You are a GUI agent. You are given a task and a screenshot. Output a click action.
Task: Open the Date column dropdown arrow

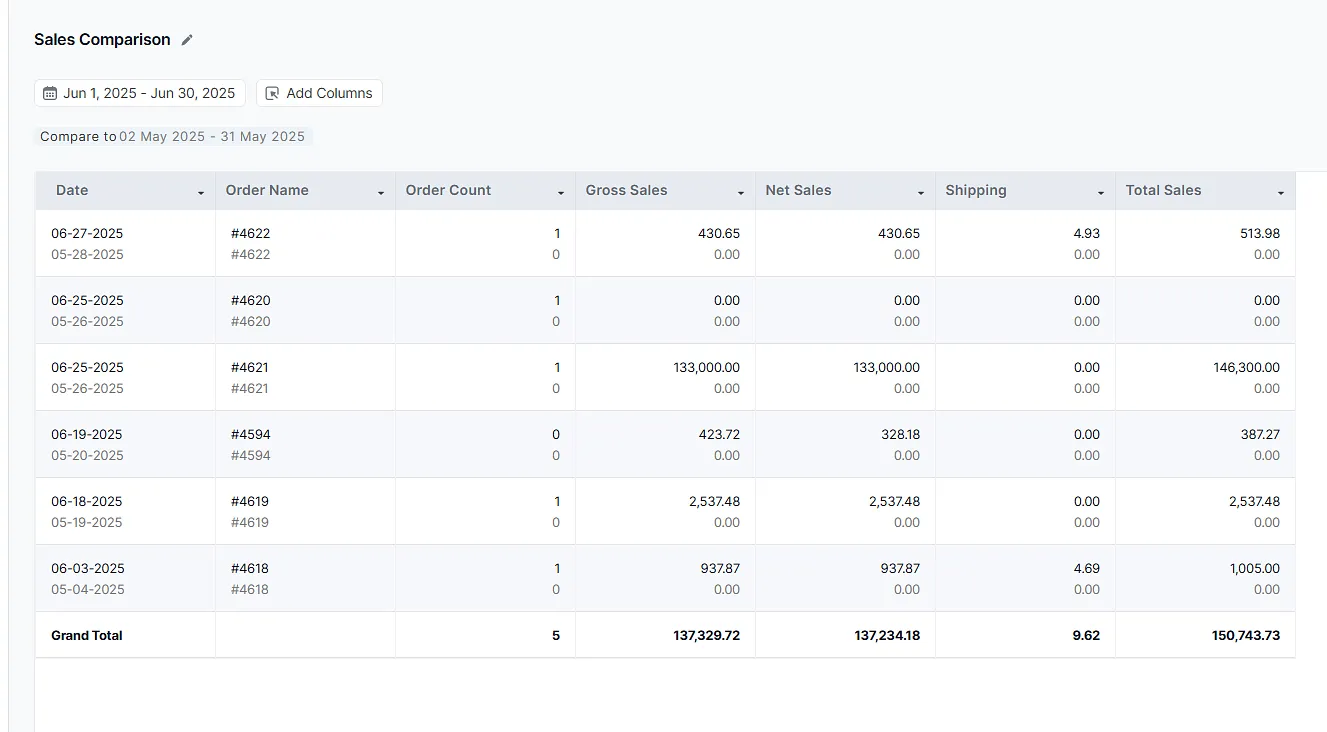point(201,192)
